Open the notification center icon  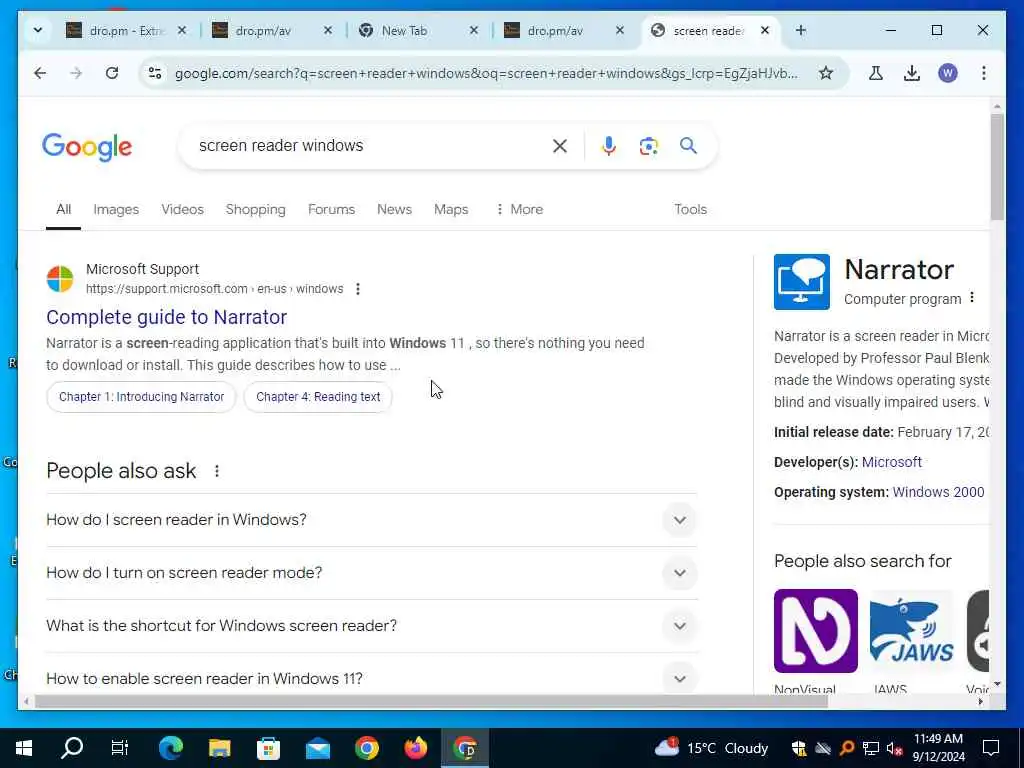(x=991, y=748)
